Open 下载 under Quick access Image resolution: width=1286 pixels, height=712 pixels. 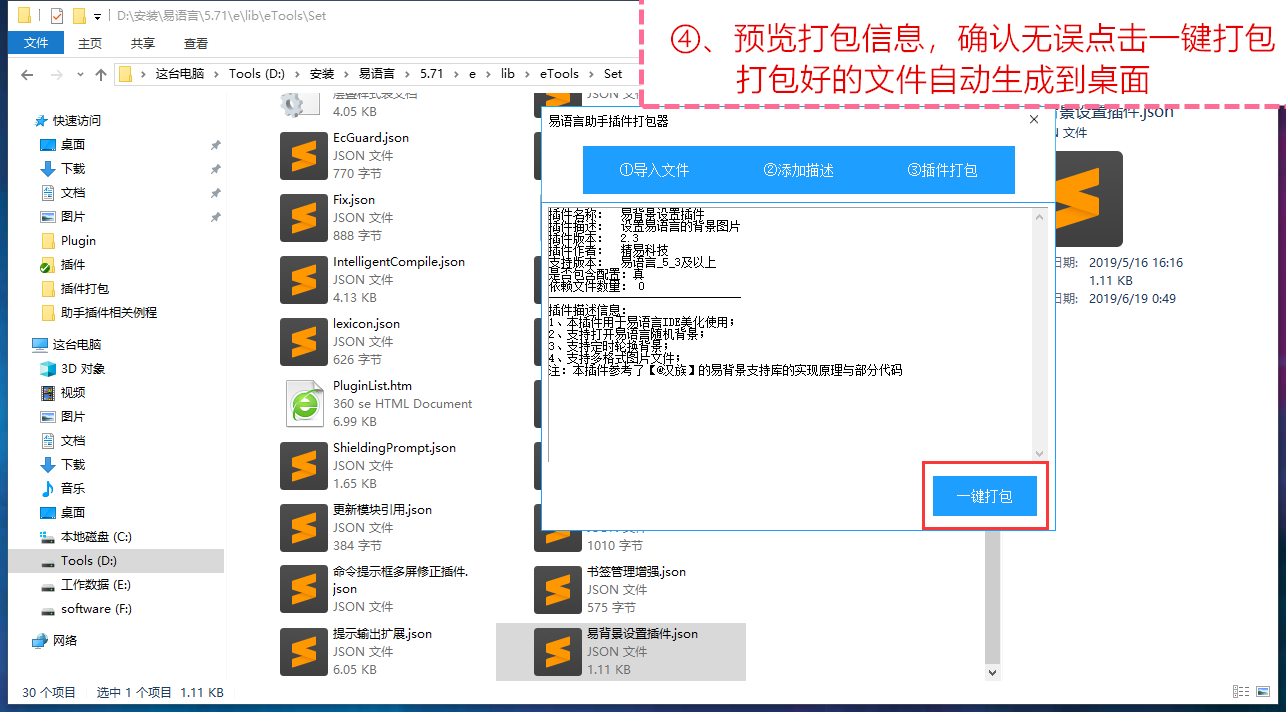pyautogui.click(x=73, y=168)
